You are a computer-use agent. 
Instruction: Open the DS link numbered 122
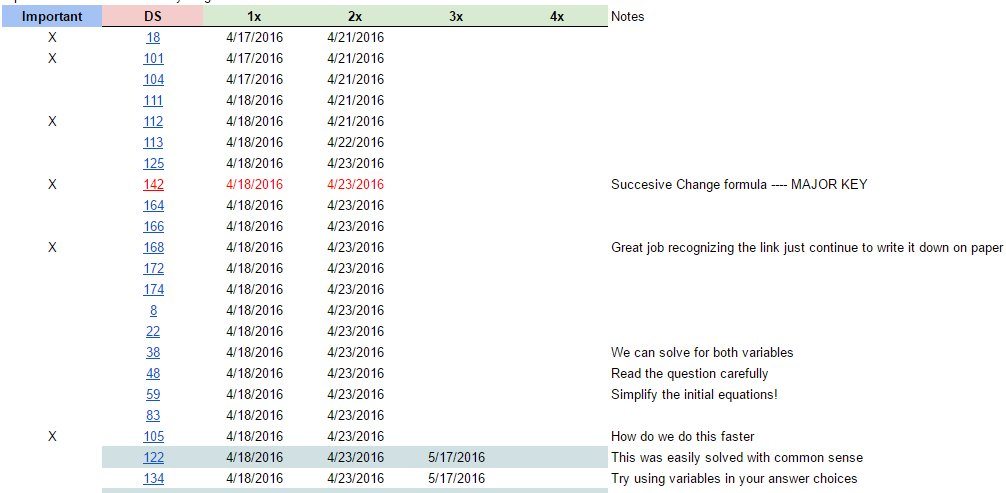tap(153, 458)
